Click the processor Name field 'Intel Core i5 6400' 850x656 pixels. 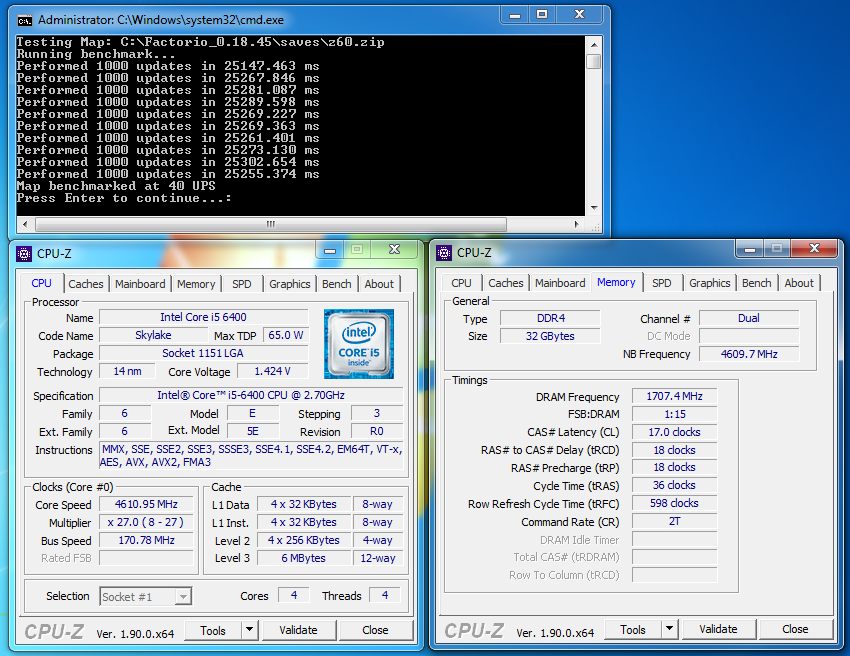tap(203, 317)
